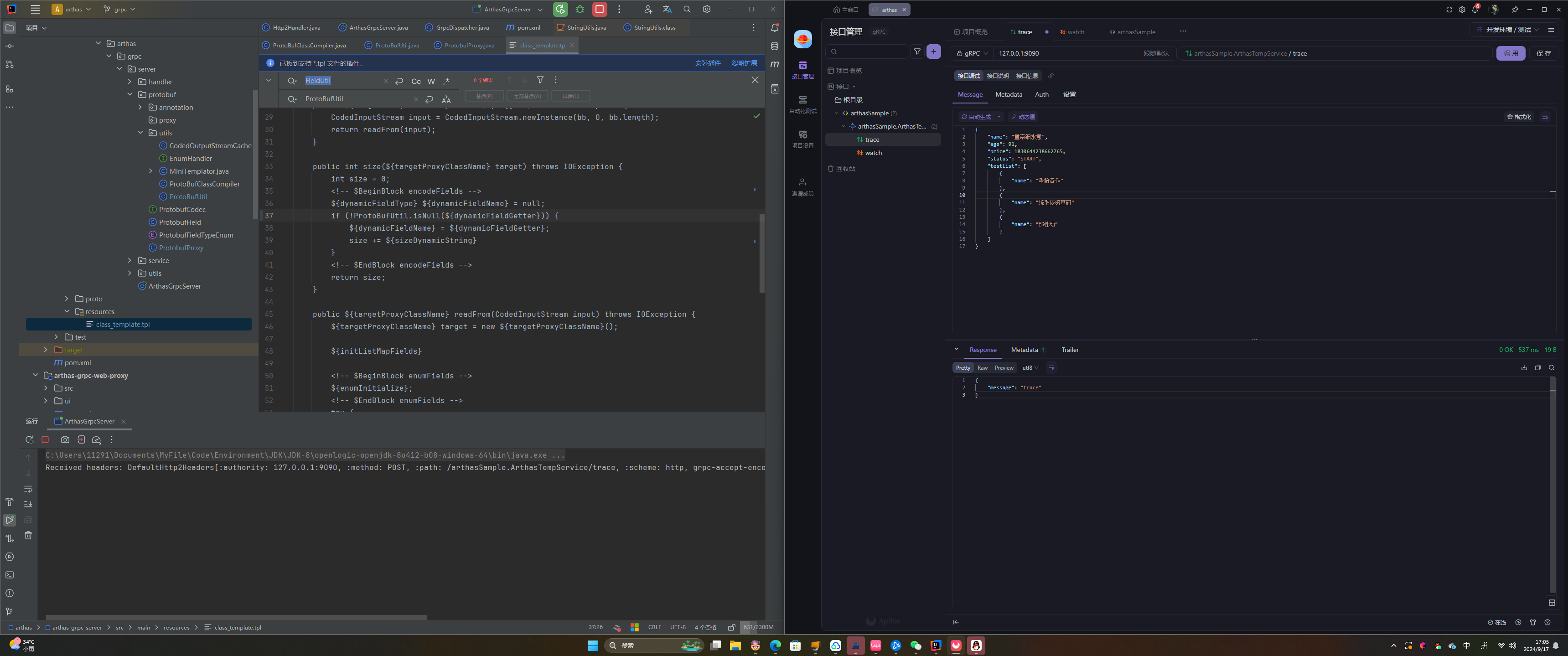This screenshot has height=656, width=1568.
Task: Click the 调用 (invoke) button in Apifox
Action: point(1510,53)
